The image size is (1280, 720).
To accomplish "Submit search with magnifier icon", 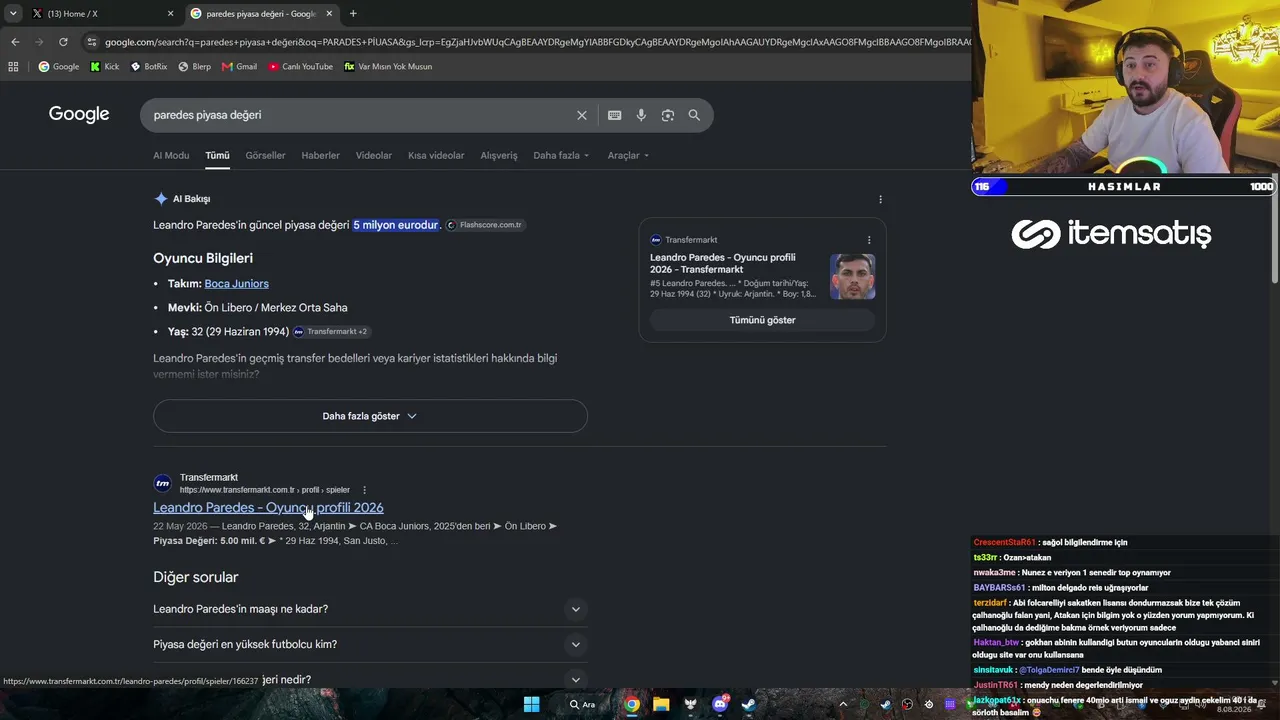I will tap(694, 115).
